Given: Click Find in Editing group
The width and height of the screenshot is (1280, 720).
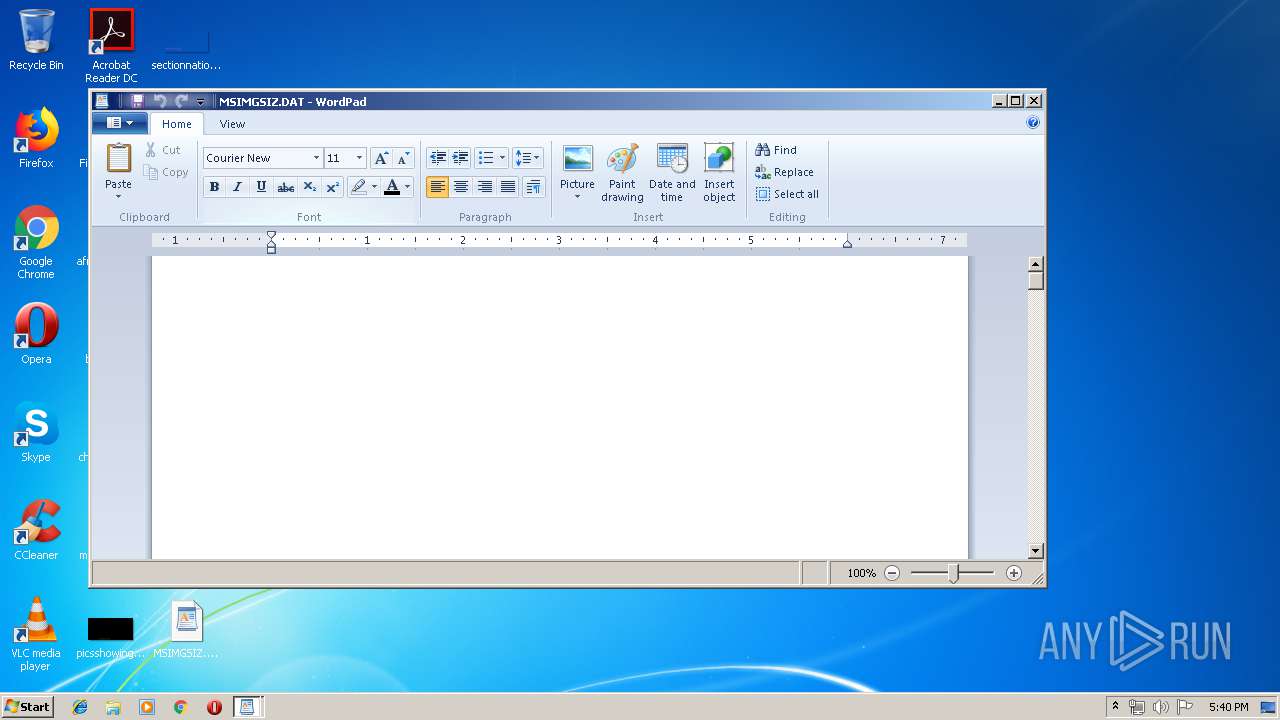Looking at the screenshot, I should point(776,150).
